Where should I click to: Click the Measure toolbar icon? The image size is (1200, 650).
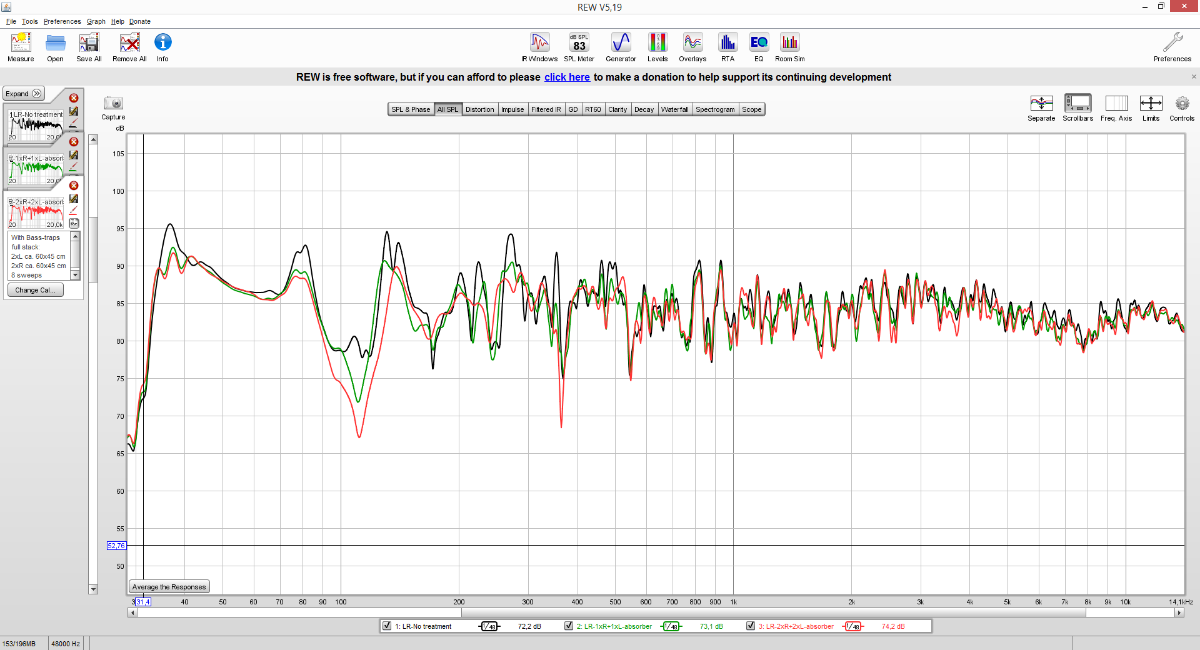(20, 43)
